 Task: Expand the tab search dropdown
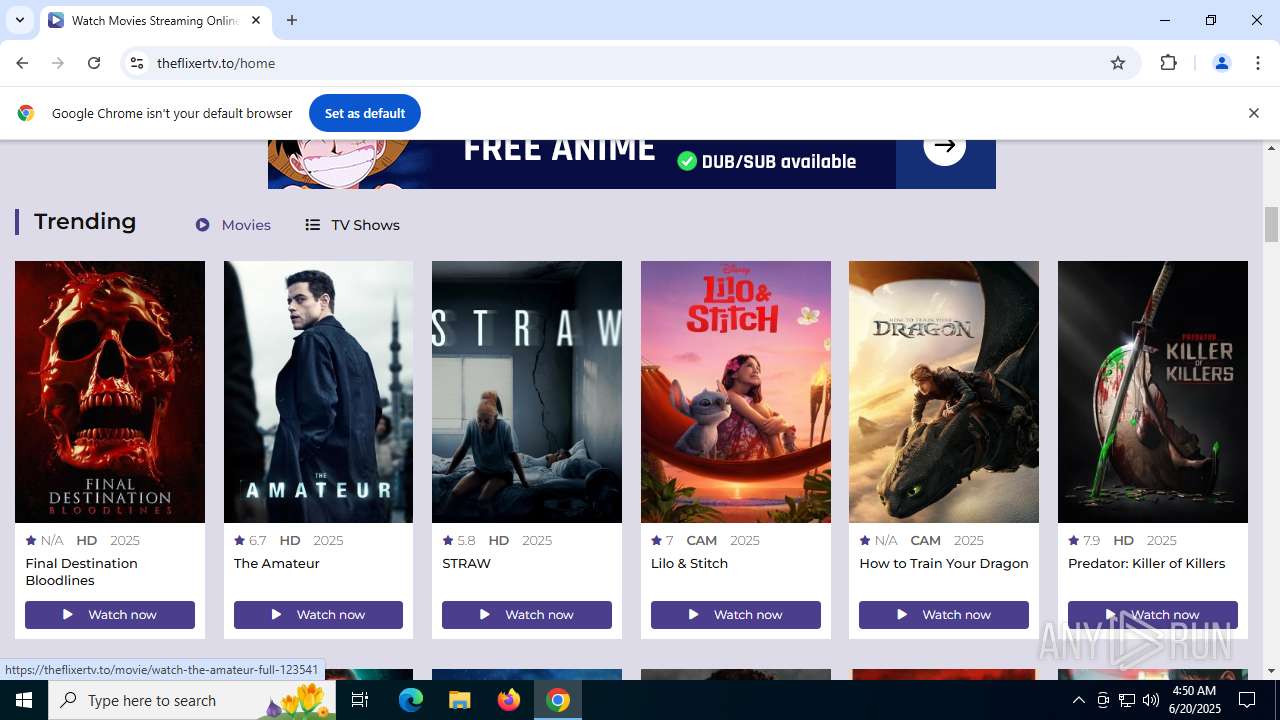pos(19,20)
